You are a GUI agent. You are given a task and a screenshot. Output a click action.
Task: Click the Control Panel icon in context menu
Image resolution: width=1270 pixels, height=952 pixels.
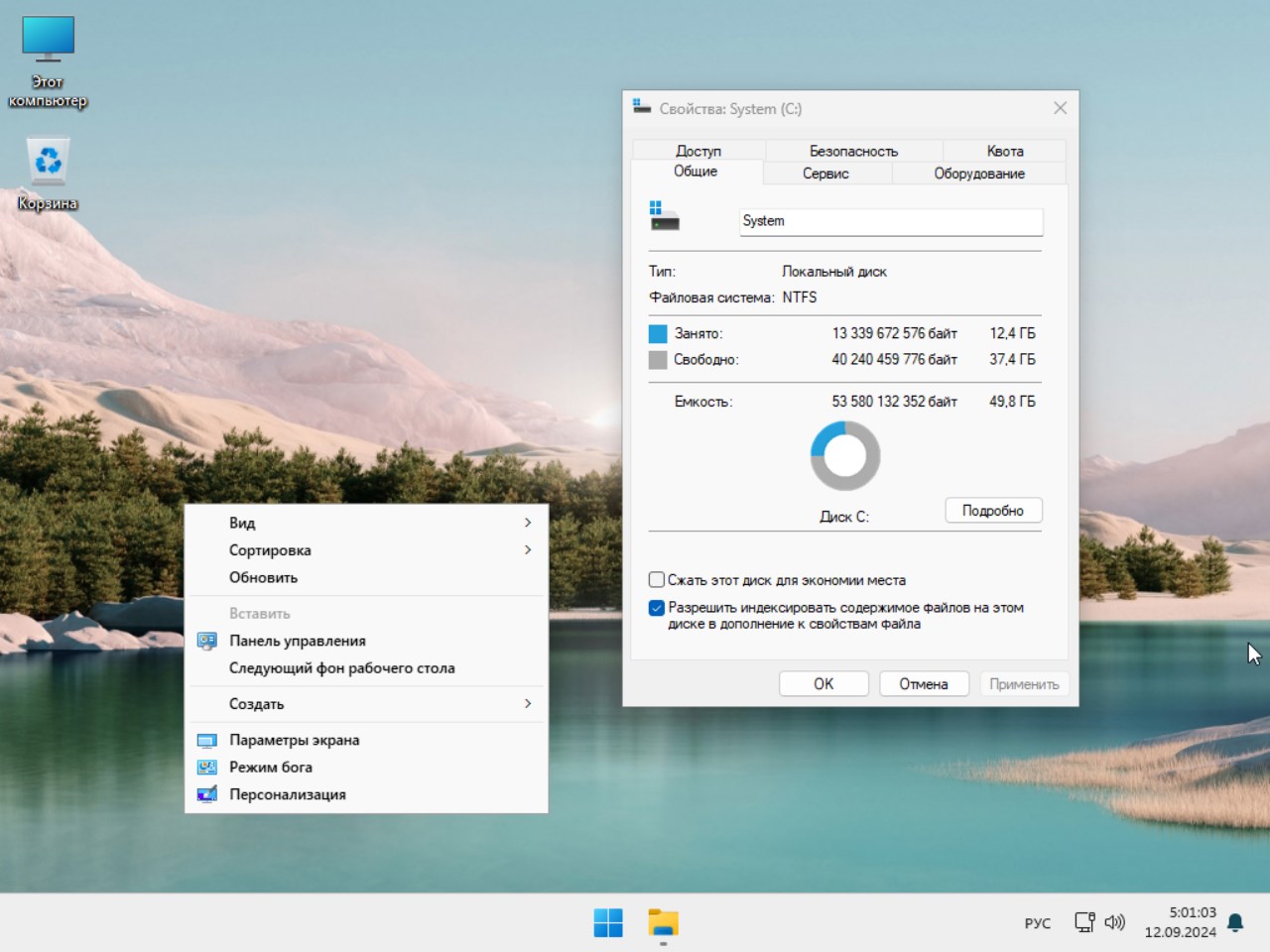[x=206, y=641]
